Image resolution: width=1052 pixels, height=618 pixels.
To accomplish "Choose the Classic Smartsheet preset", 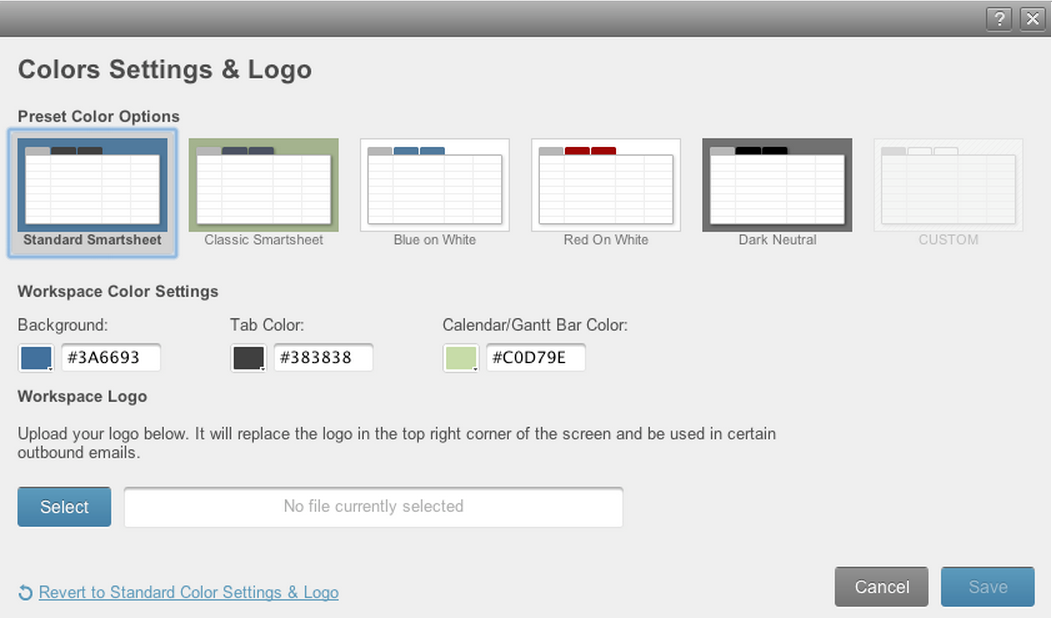I will [x=264, y=193].
